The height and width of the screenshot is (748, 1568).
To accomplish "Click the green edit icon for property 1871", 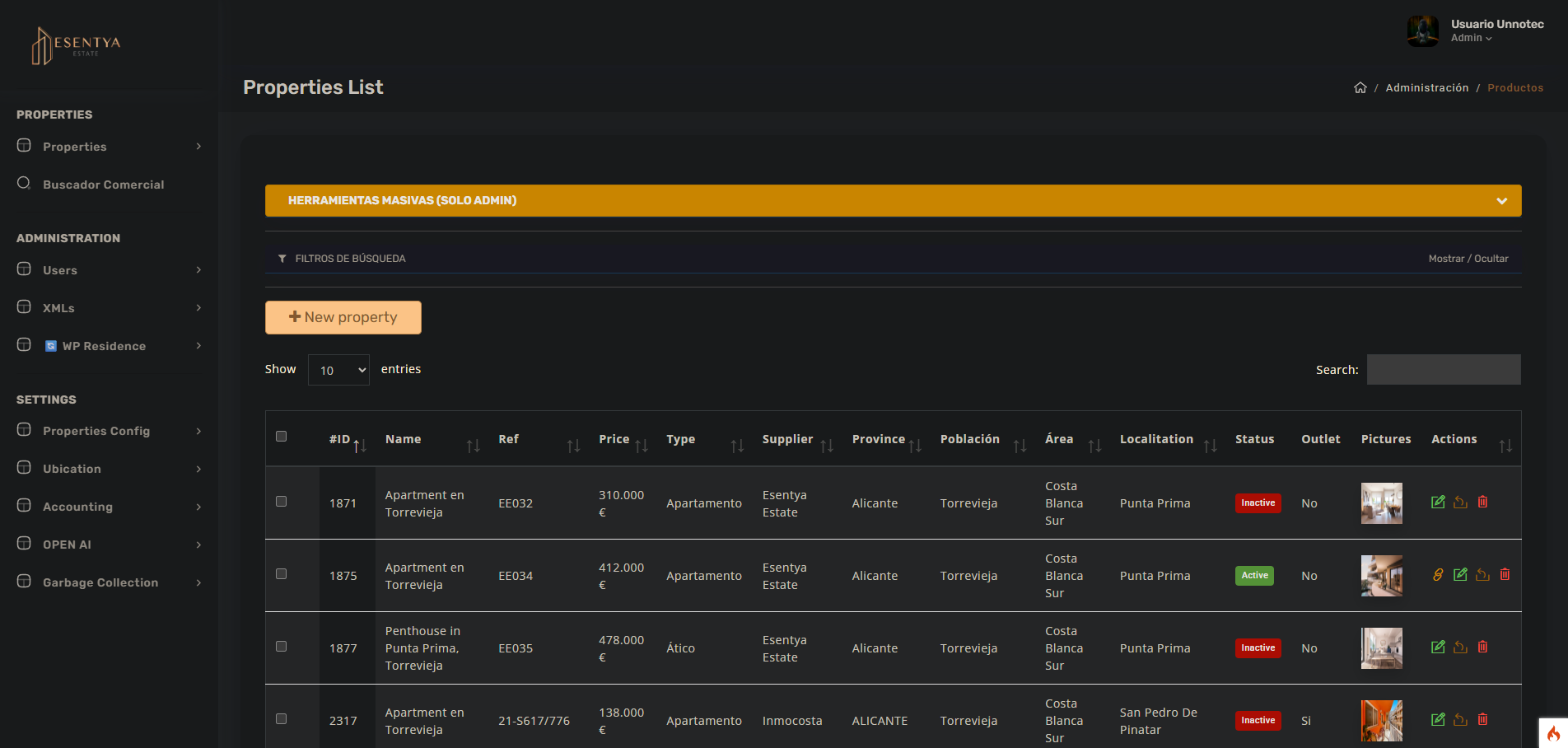I will point(1438,503).
